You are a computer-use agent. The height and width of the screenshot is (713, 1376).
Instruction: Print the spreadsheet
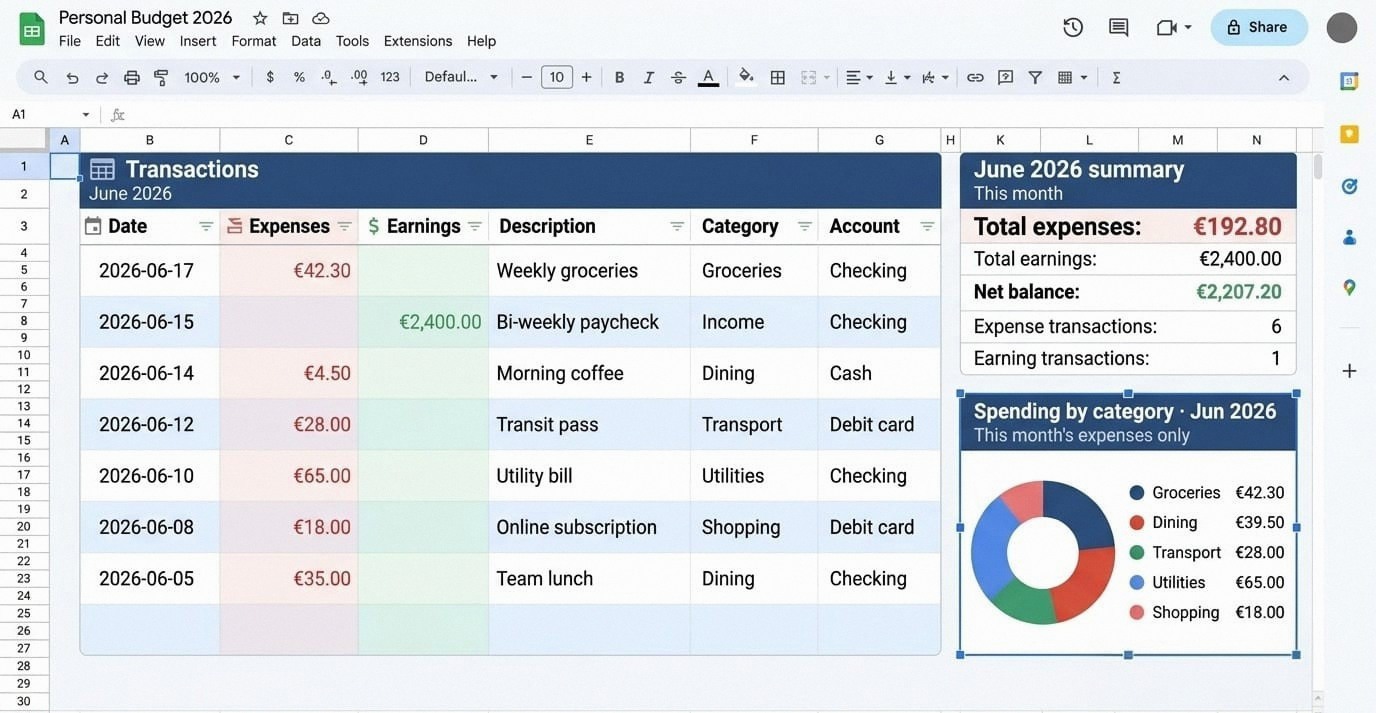pyautogui.click(x=132, y=77)
